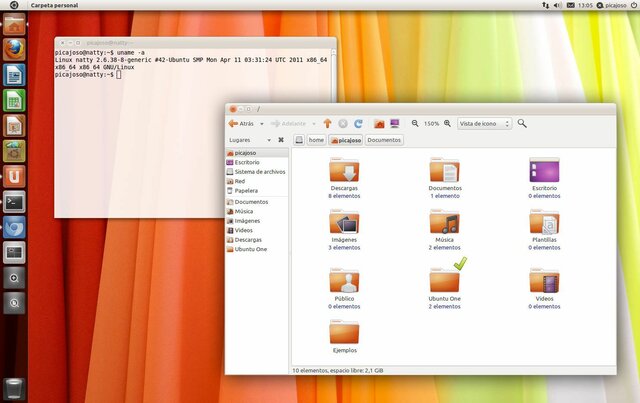The image size is (640, 403).
Task: Select Documentos bookmark in sidebar
Action: 257,202
